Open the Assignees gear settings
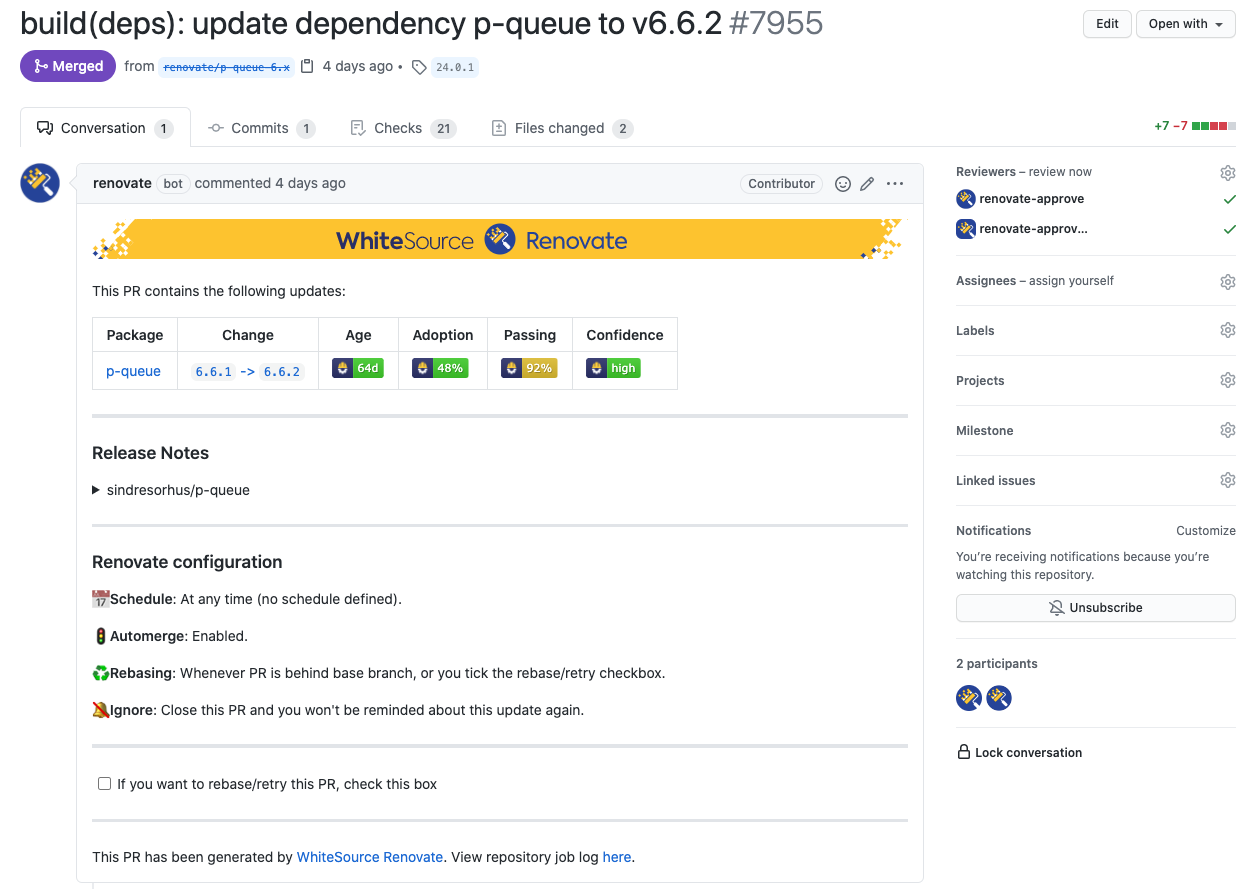 point(1228,282)
